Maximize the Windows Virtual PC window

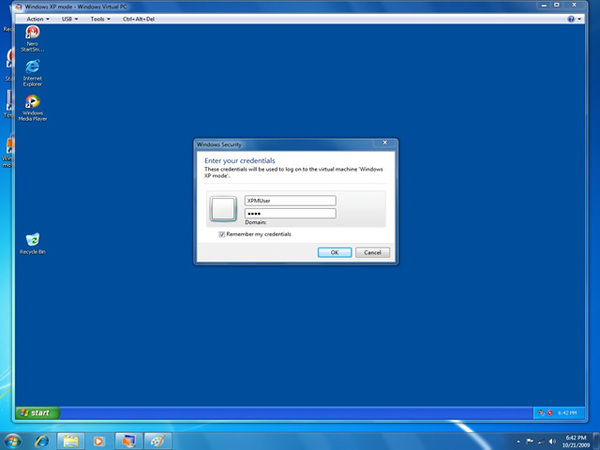click(557, 5)
